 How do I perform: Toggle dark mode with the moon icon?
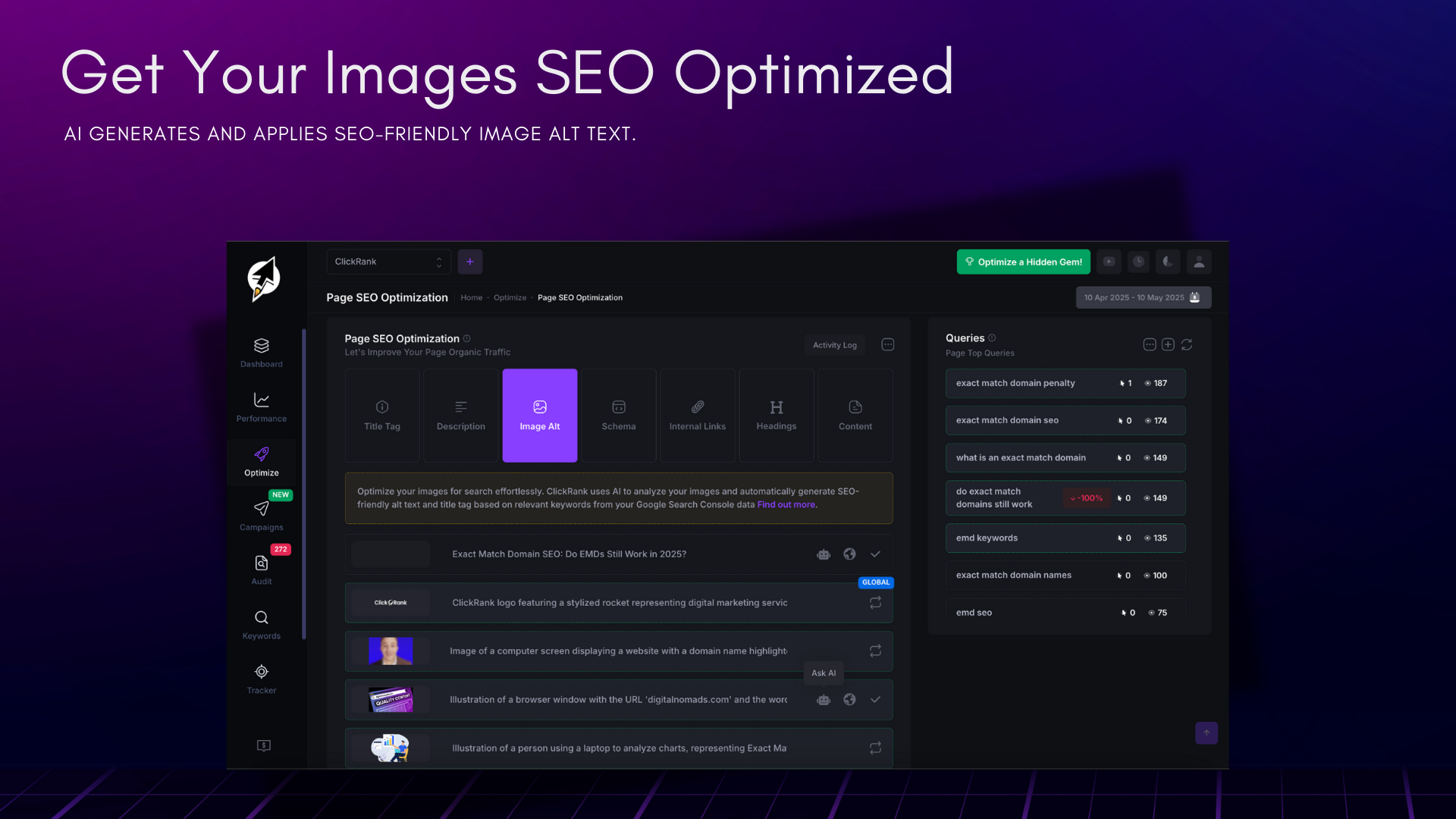point(1168,262)
